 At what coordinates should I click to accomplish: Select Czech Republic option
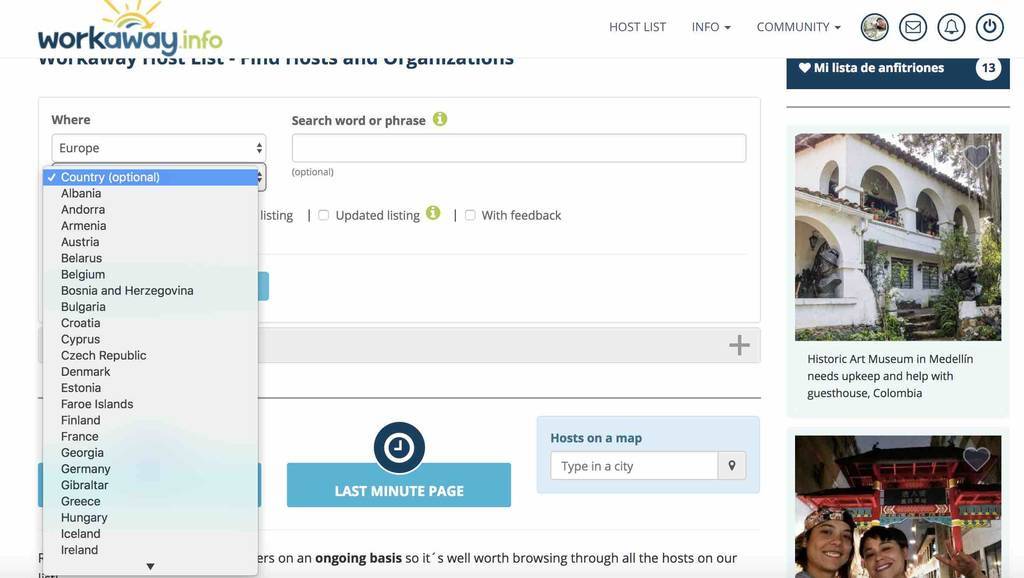pyautogui.click(x=150, y=355)
